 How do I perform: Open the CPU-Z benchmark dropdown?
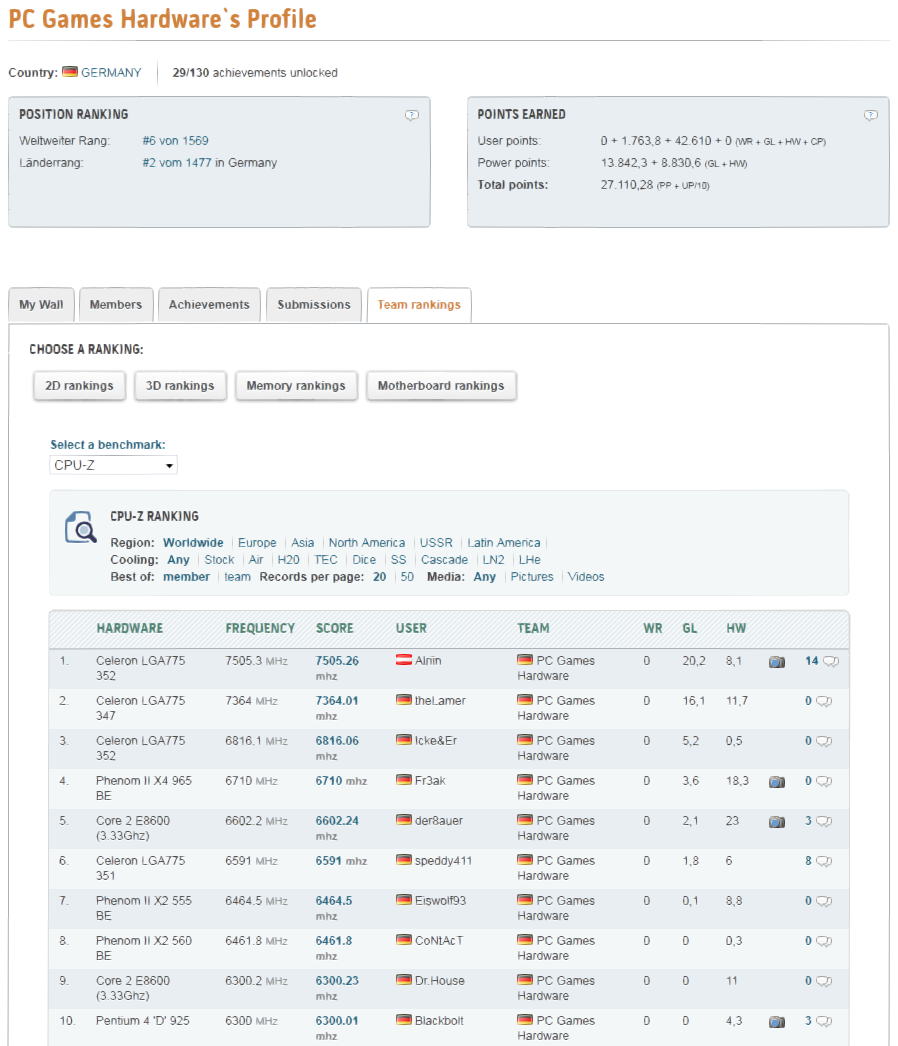[x=113, y=465]
